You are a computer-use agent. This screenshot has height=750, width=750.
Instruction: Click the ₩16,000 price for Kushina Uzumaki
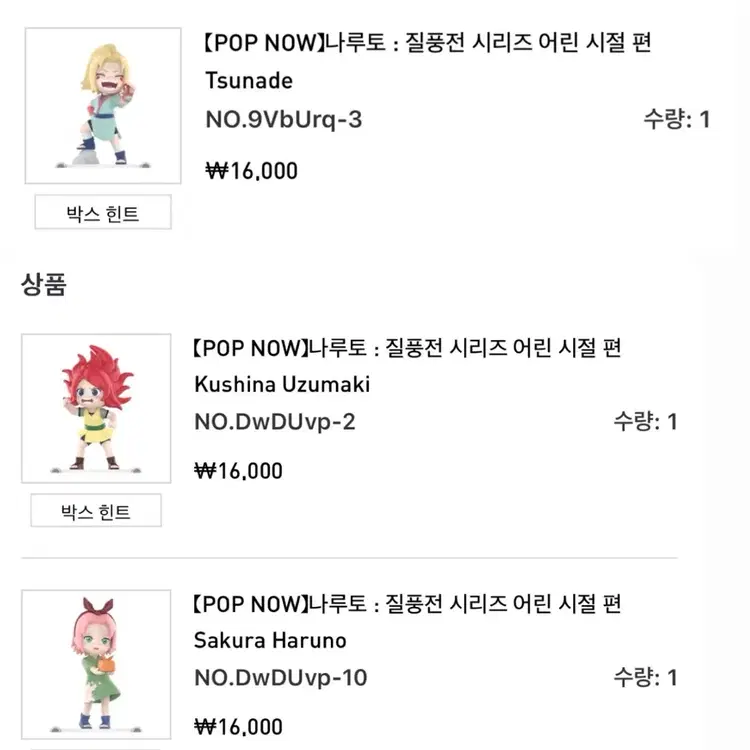[239, 471]
